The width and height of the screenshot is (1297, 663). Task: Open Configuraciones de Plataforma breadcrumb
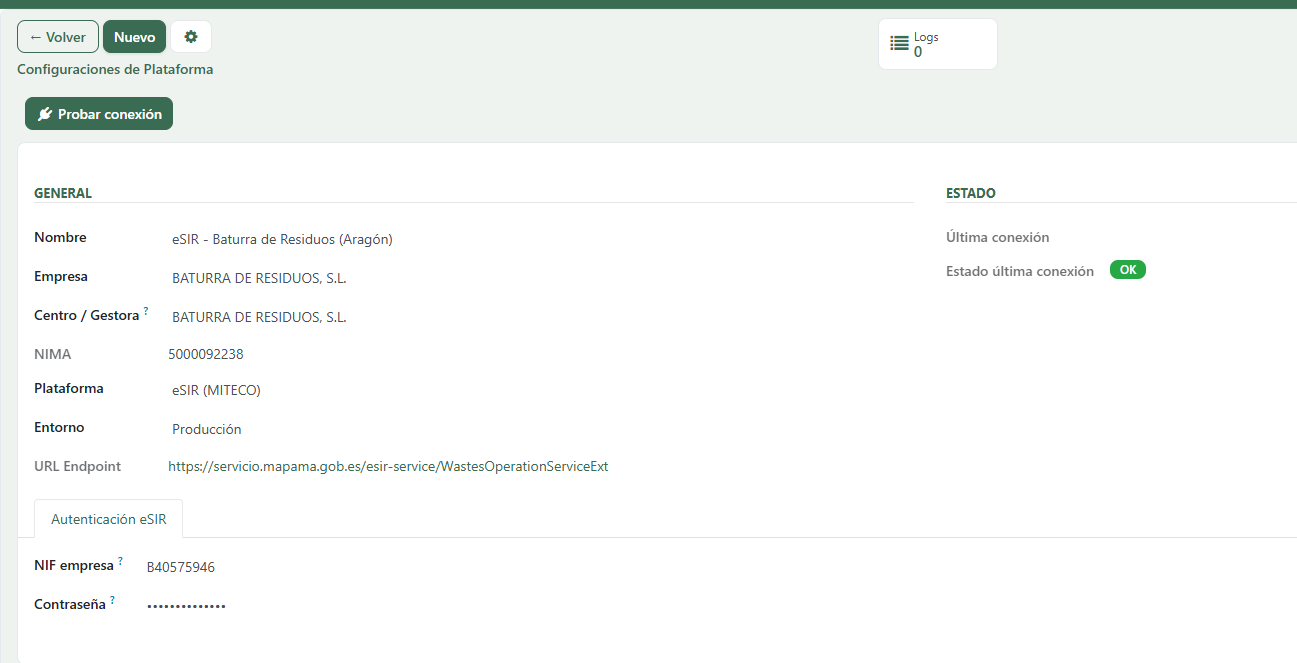pyautogui.click(x=115, y=70)
